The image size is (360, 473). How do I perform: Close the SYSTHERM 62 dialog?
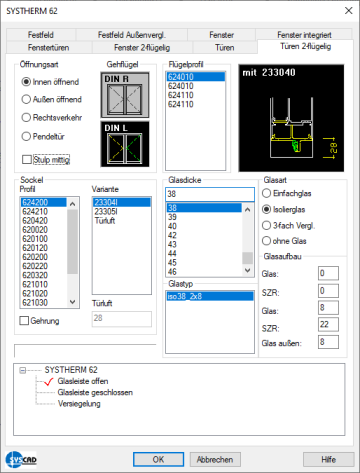click(349, 11)
